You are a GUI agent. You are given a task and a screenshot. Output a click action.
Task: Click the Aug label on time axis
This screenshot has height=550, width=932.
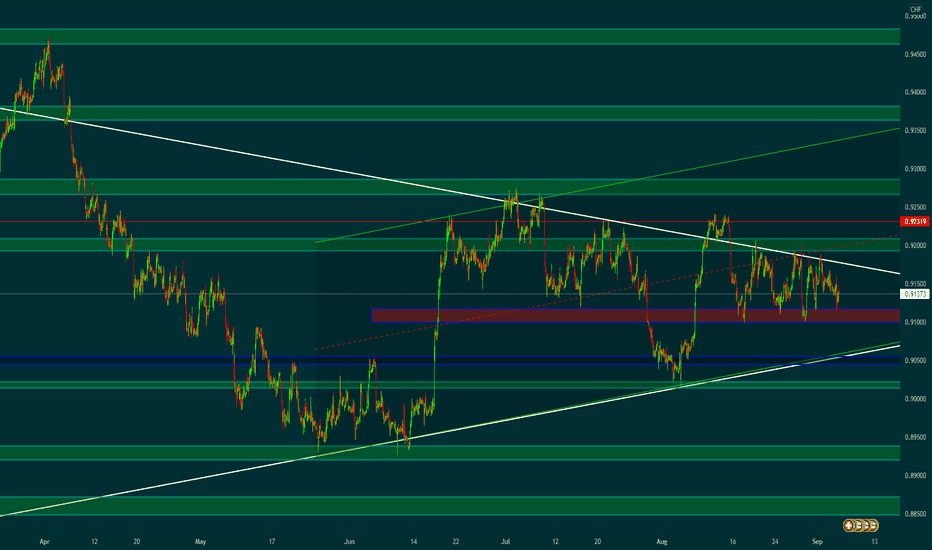click(x=662, y=542)
